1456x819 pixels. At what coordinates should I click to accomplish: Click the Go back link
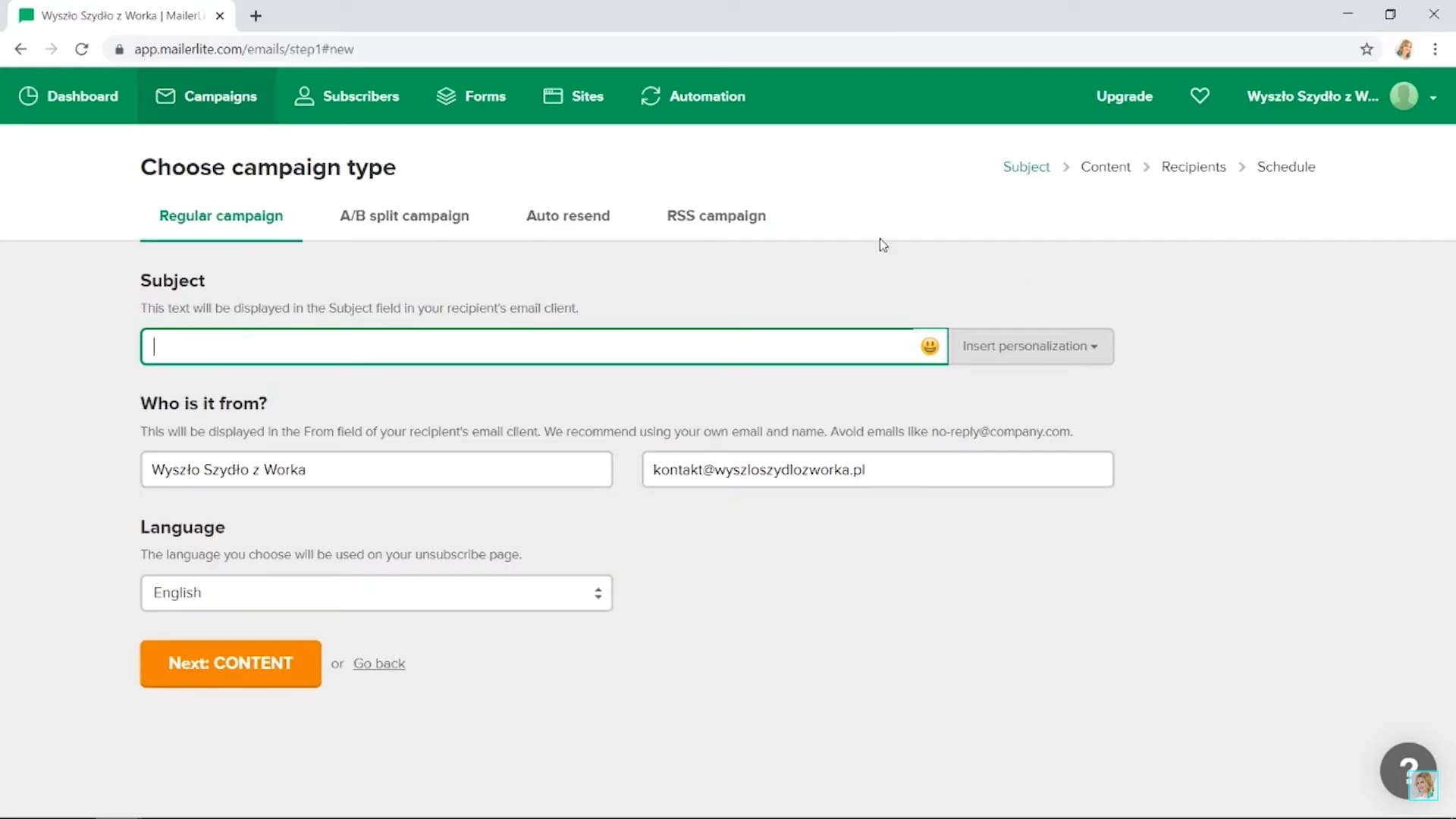(379, 664)
